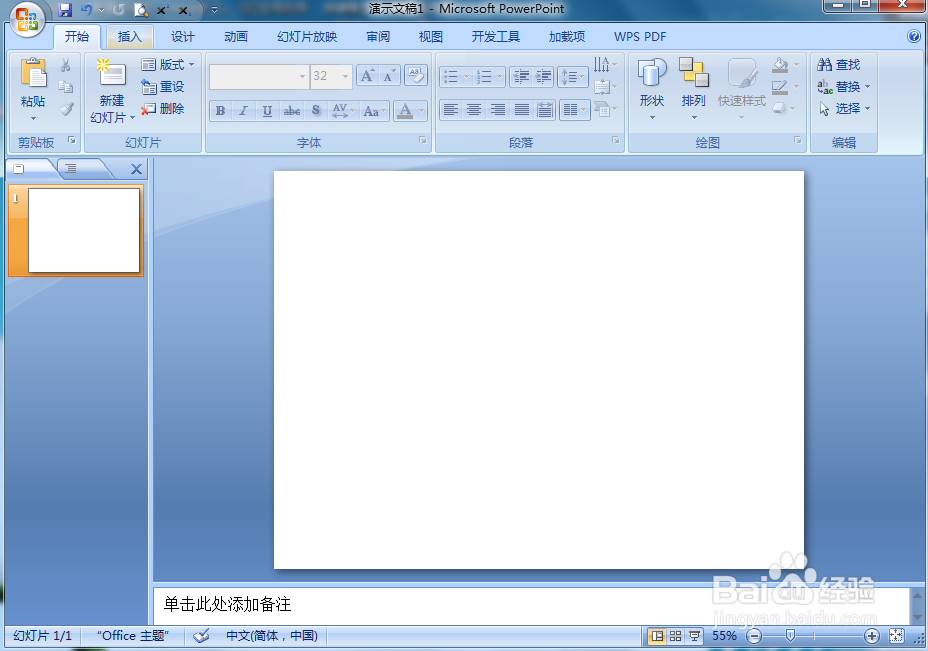This screenshot has width=928, height=651.
Task: Fit slide to current window icon
Action: pyautogui.click(x=897, y=636)
